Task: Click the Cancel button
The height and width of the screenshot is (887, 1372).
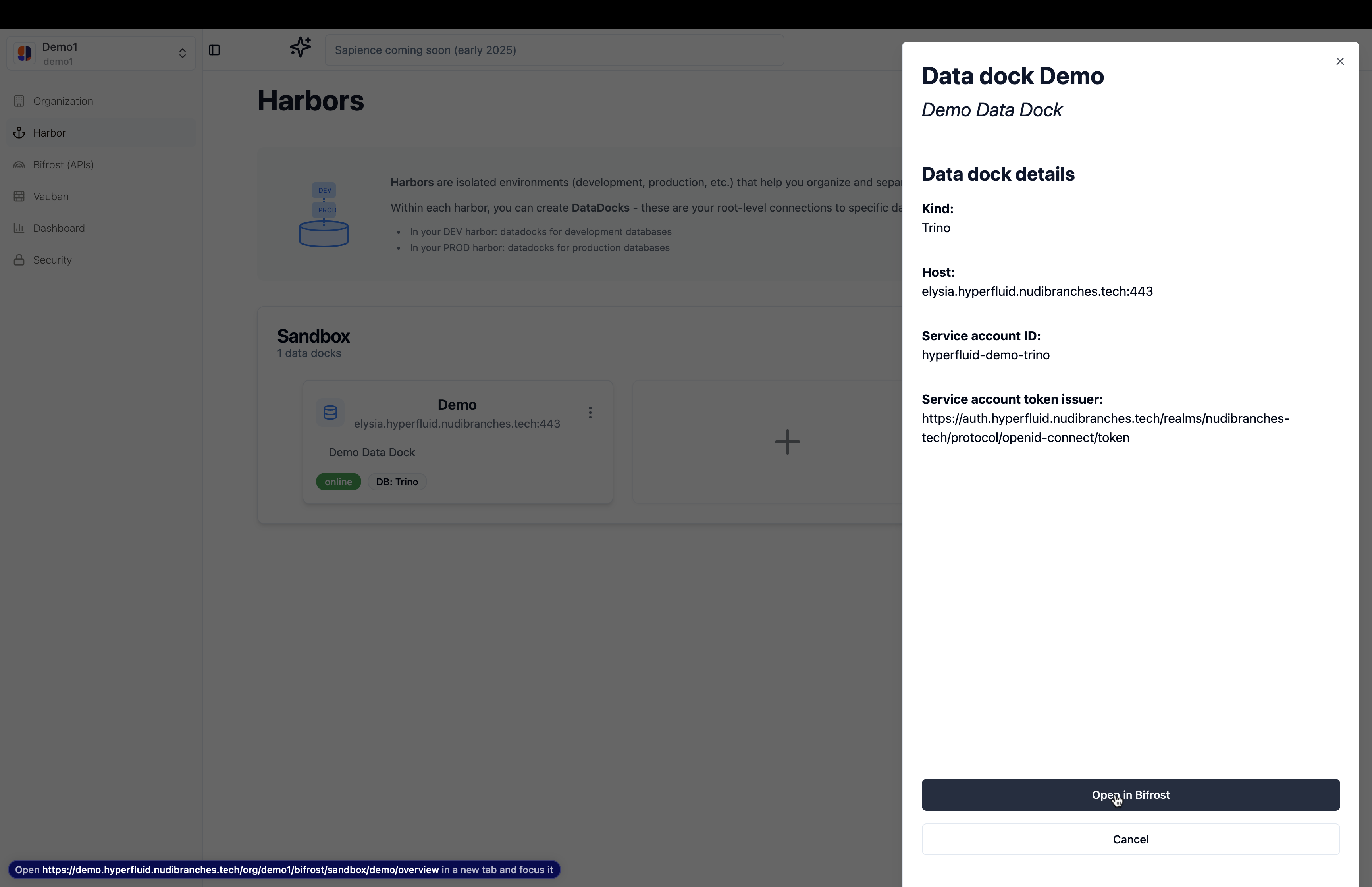Action: coord(1130,839)
